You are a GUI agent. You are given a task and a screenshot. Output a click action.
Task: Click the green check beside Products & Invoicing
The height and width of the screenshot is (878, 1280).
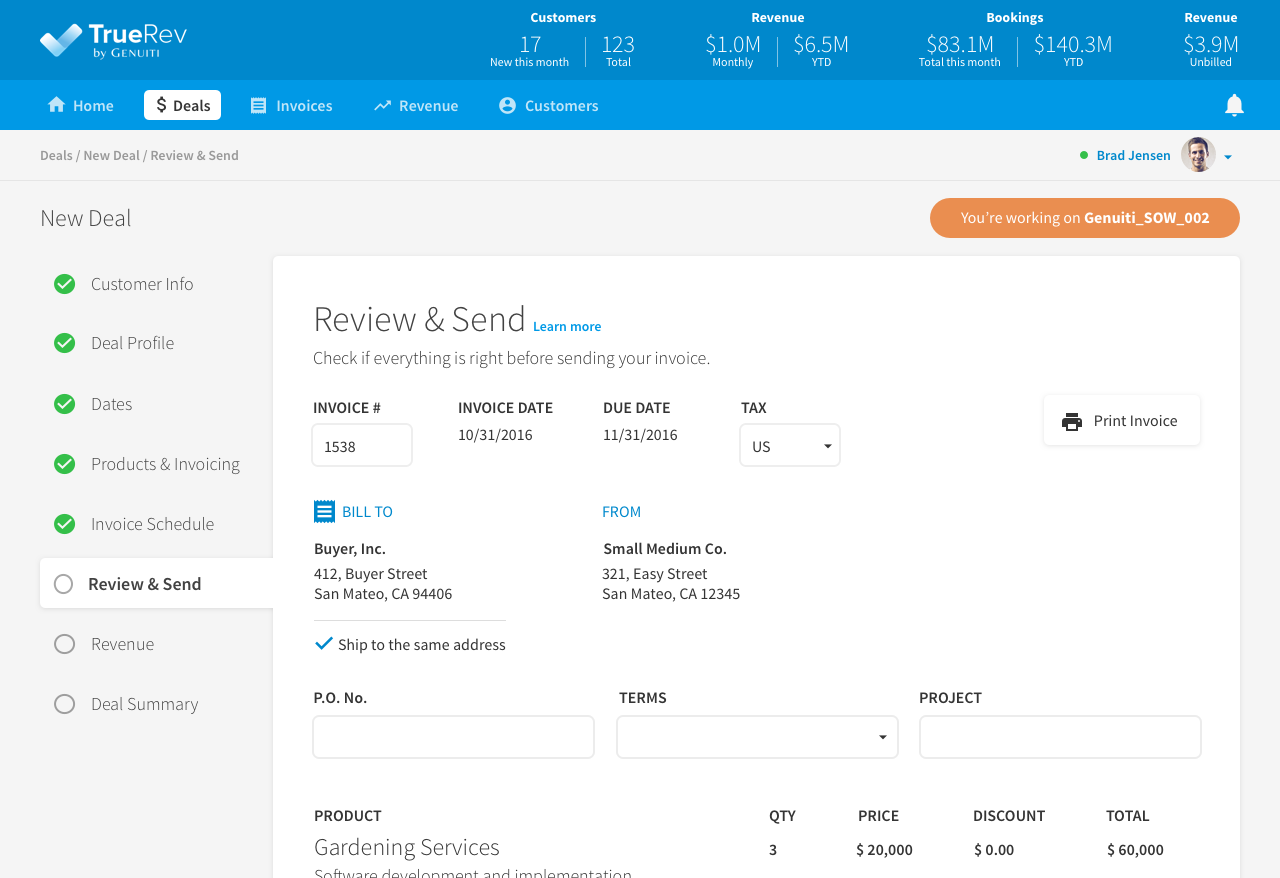(64, 464)
